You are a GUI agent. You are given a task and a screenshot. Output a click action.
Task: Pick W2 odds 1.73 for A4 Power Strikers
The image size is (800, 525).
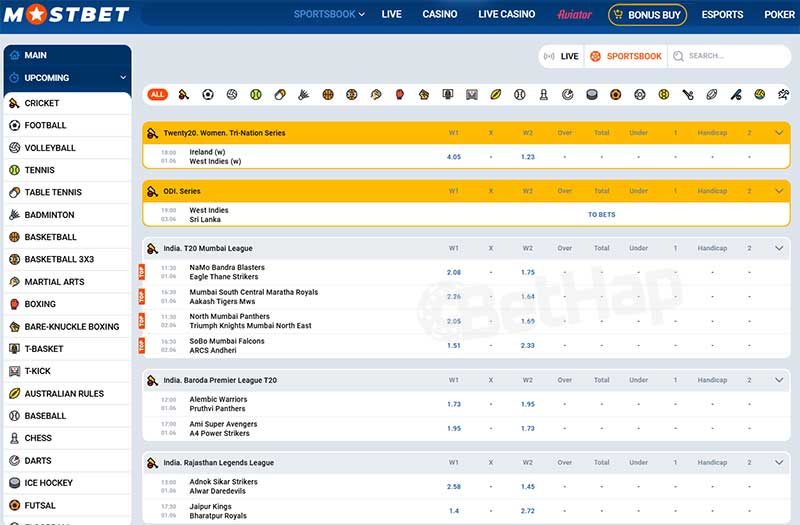coord(528,429)
